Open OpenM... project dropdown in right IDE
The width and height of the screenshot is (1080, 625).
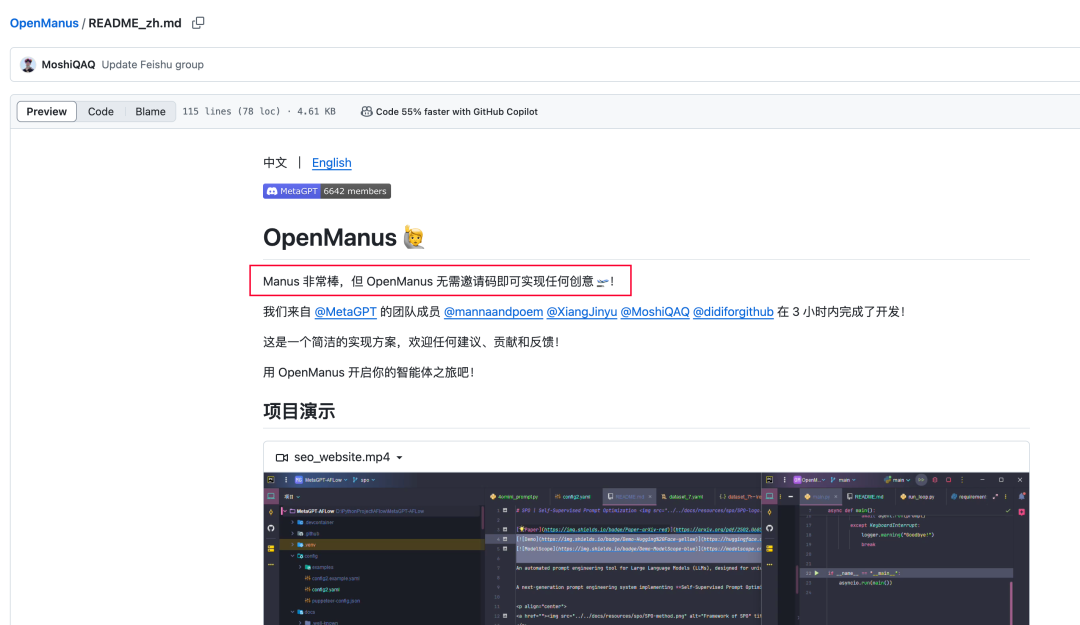[809, 480]
